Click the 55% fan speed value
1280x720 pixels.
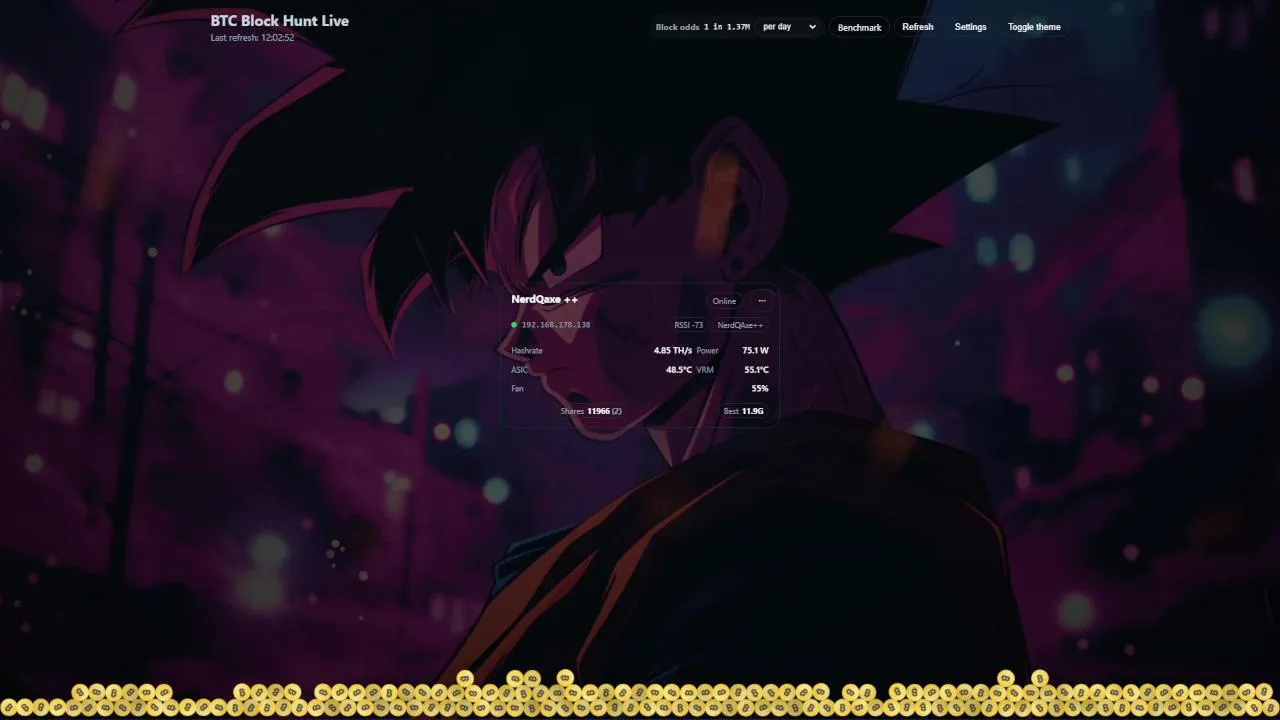pyautogui.click(x=760, y=389)
